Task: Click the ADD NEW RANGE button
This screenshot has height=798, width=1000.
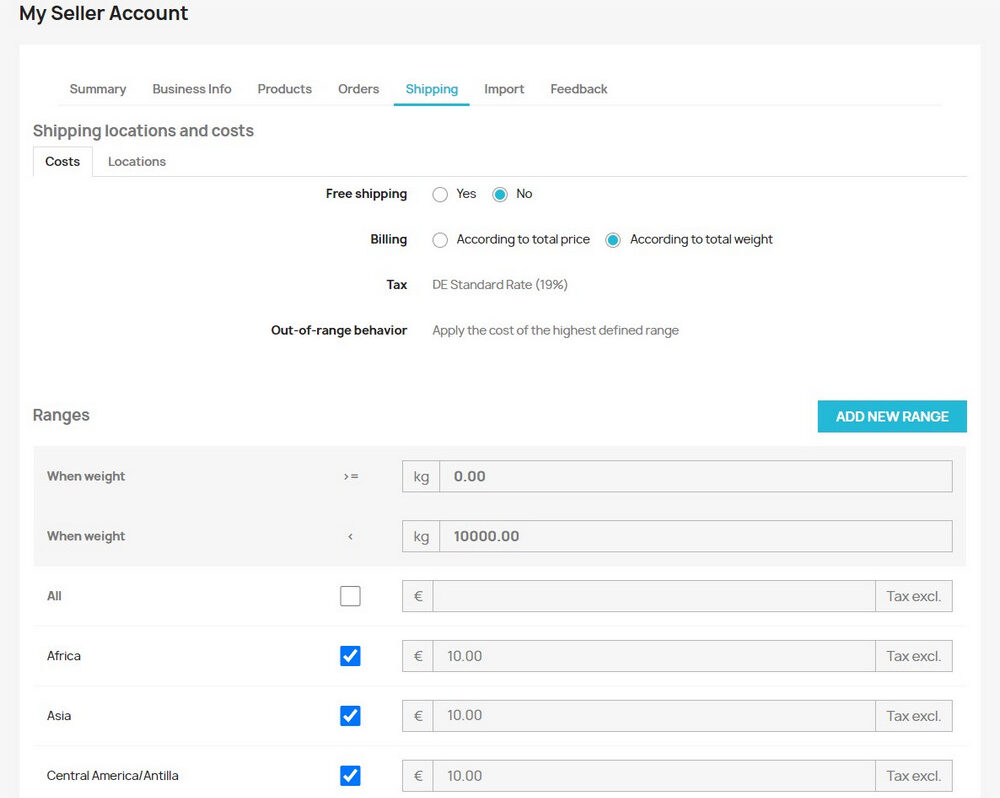Action: (892, 417)
